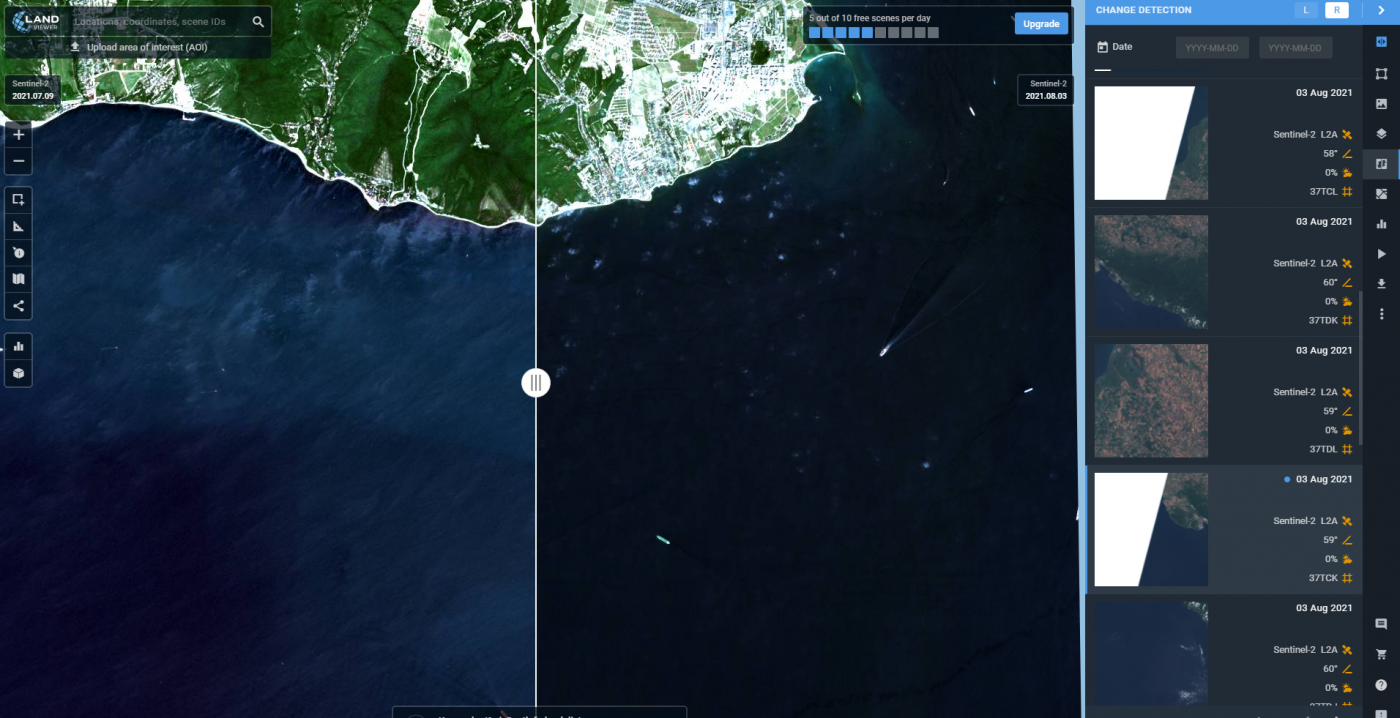Open the share tool on left toolbar

tap(18, 306)
